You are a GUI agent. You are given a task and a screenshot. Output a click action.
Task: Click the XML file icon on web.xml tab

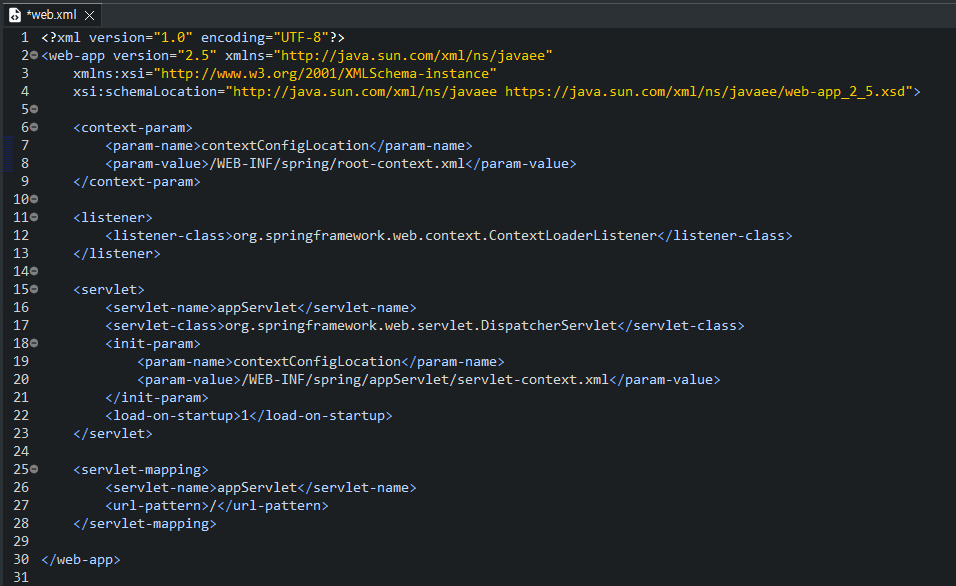click(x=15, y=15)
